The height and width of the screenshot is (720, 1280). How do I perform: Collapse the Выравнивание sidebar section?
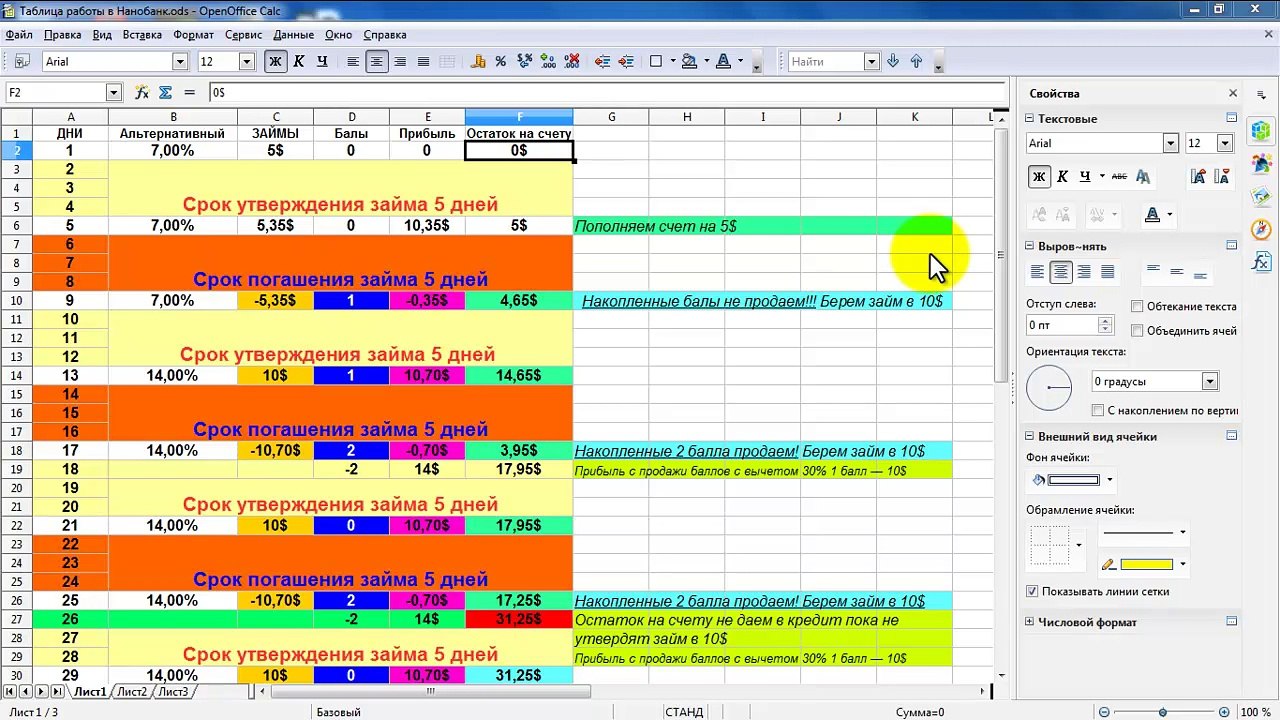pyautogui.click(x=1030, y=246)
